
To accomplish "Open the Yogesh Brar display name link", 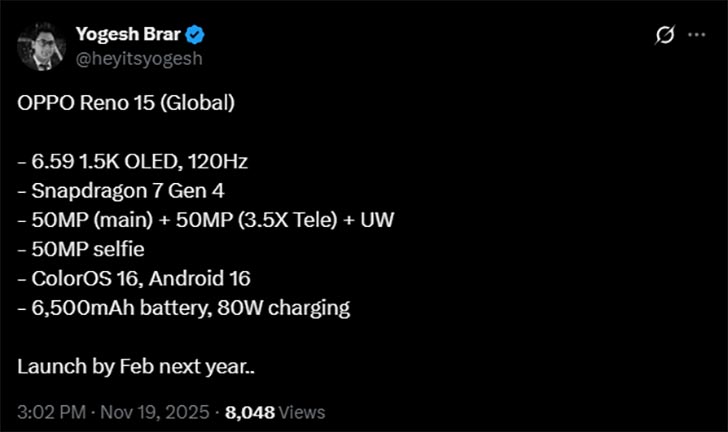I will (130, 35).
